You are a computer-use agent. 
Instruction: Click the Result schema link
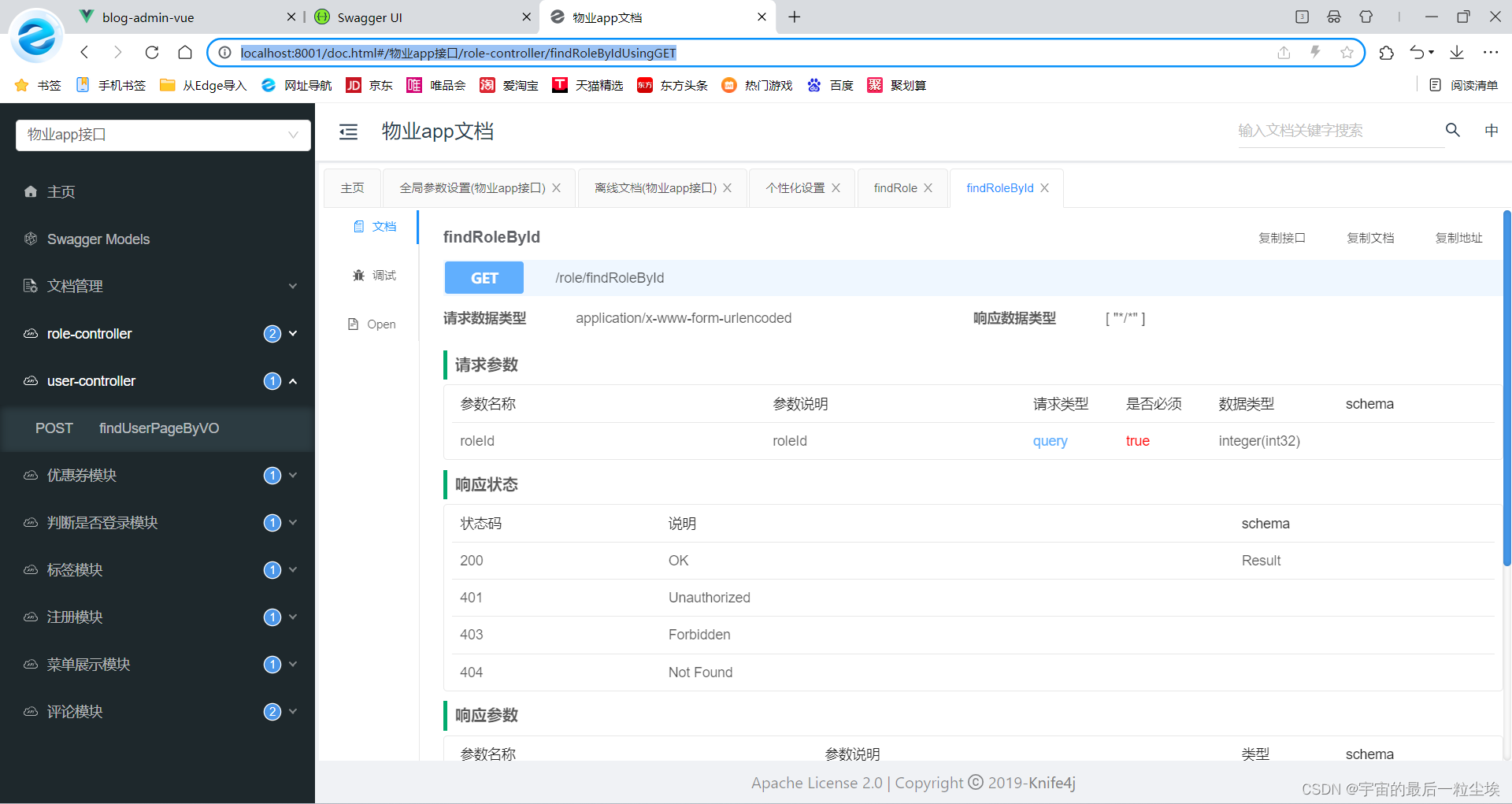pos(1261,561)
